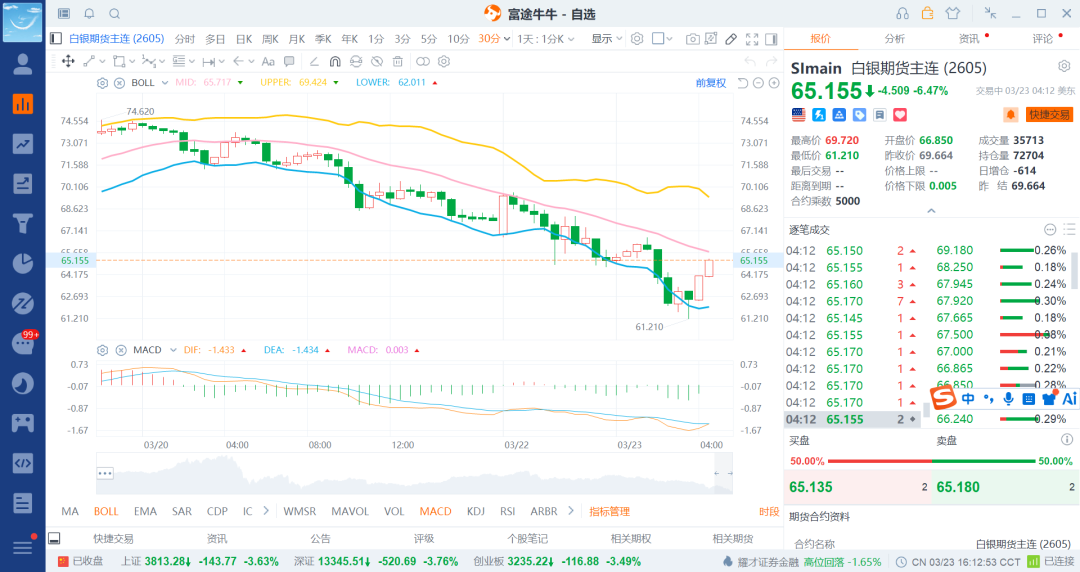
Task: Click the price alert bell icon
Action: coord(1010,115)
